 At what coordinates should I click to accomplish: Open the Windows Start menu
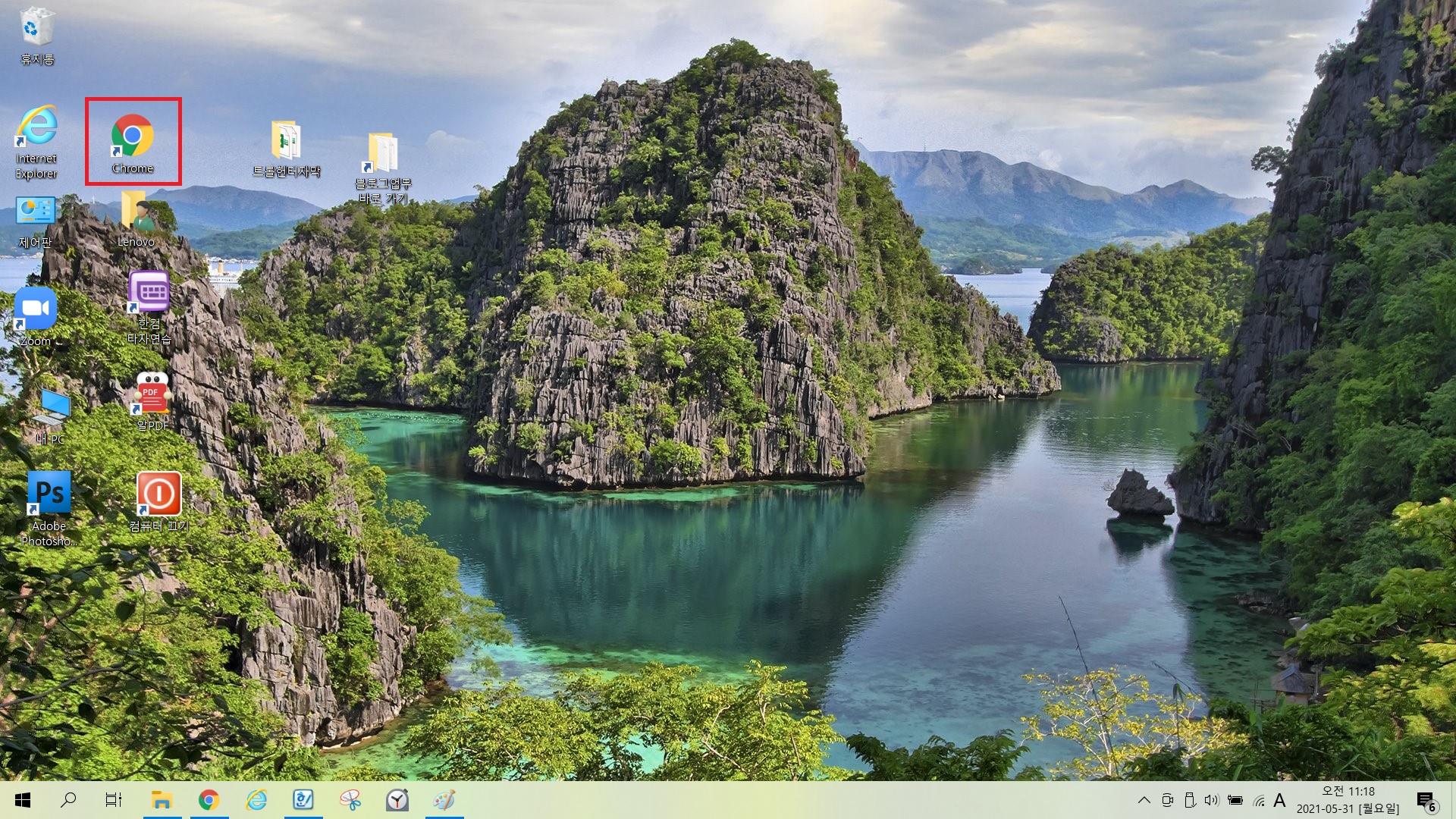pyautogui.click(x=23, y=800)
